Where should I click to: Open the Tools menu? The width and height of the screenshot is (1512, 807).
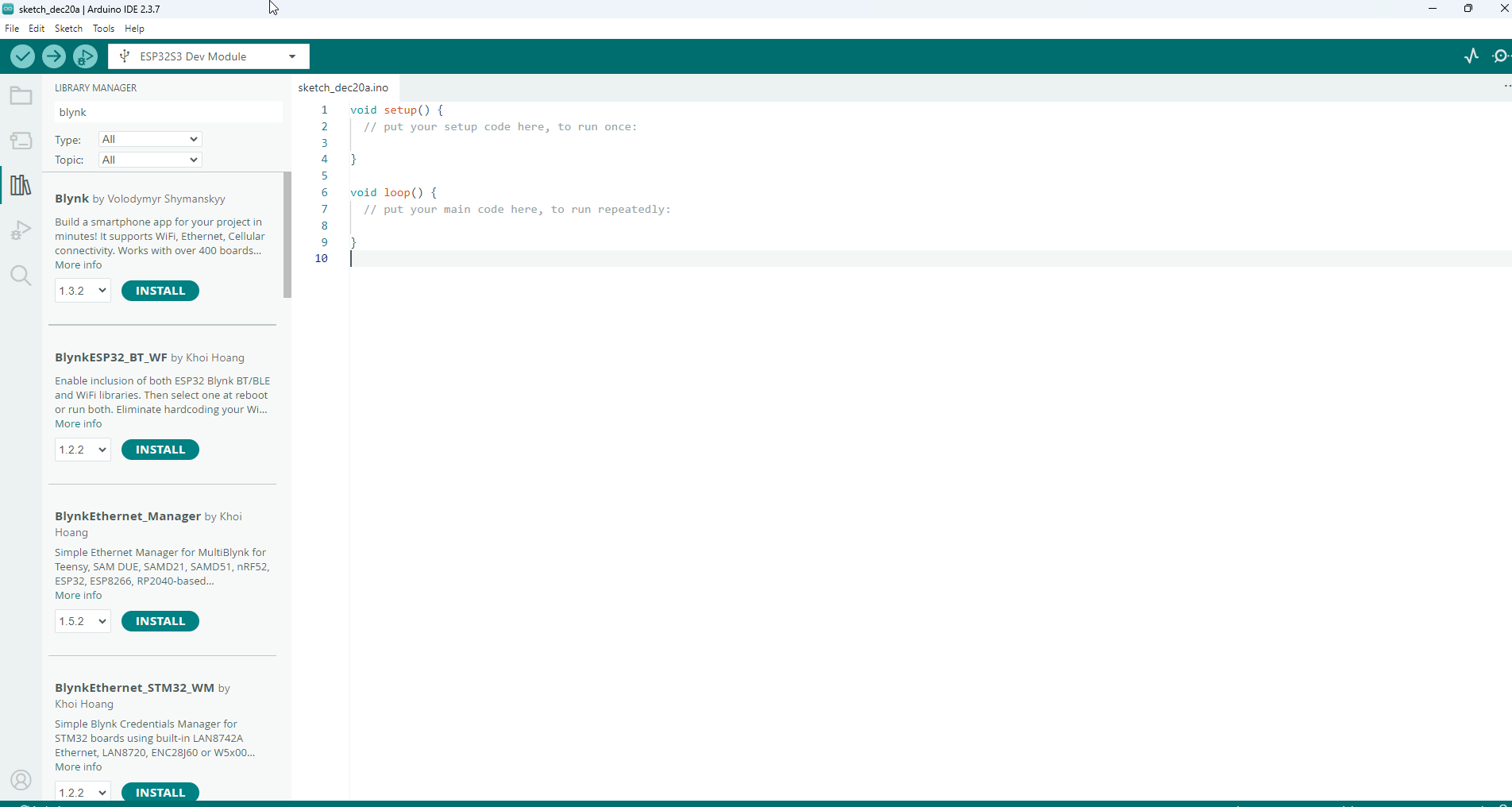(103, 29)
